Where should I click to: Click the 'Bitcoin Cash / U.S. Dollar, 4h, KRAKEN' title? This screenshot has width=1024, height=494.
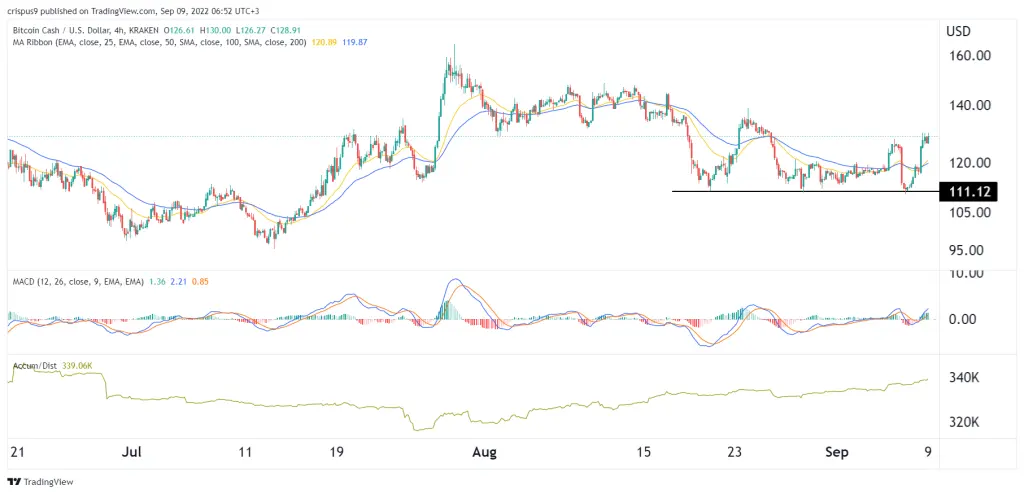pos(86,30)
